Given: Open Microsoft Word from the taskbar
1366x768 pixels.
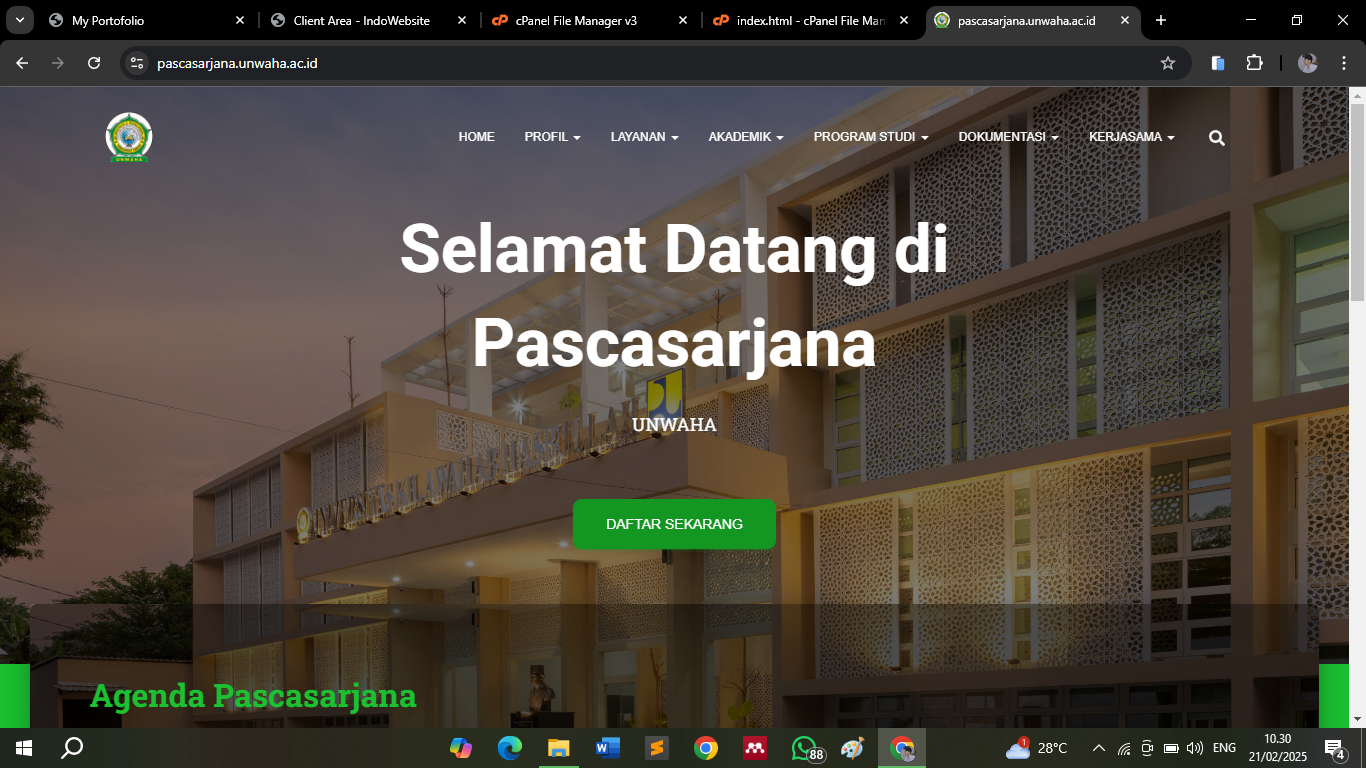Looking at the screenshot, I should pyautogui.click(x=607, y=748).
